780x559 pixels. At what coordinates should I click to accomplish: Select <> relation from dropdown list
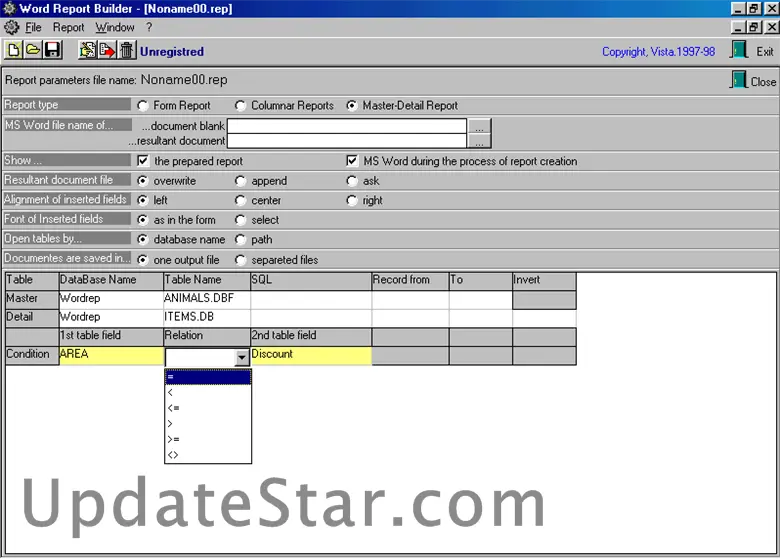pyautogui.click(x=208, y=455)
